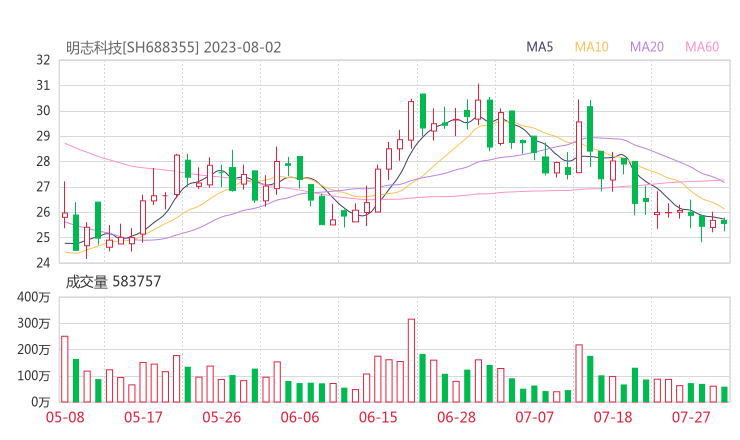Click the 07-27 date axis label

pos(691,417)
